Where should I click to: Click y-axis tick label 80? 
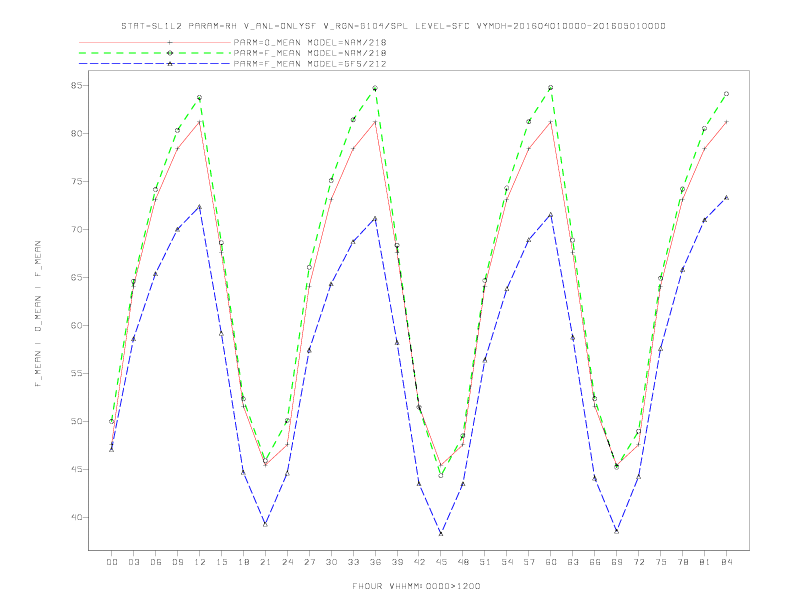click(x=77, y=133)
